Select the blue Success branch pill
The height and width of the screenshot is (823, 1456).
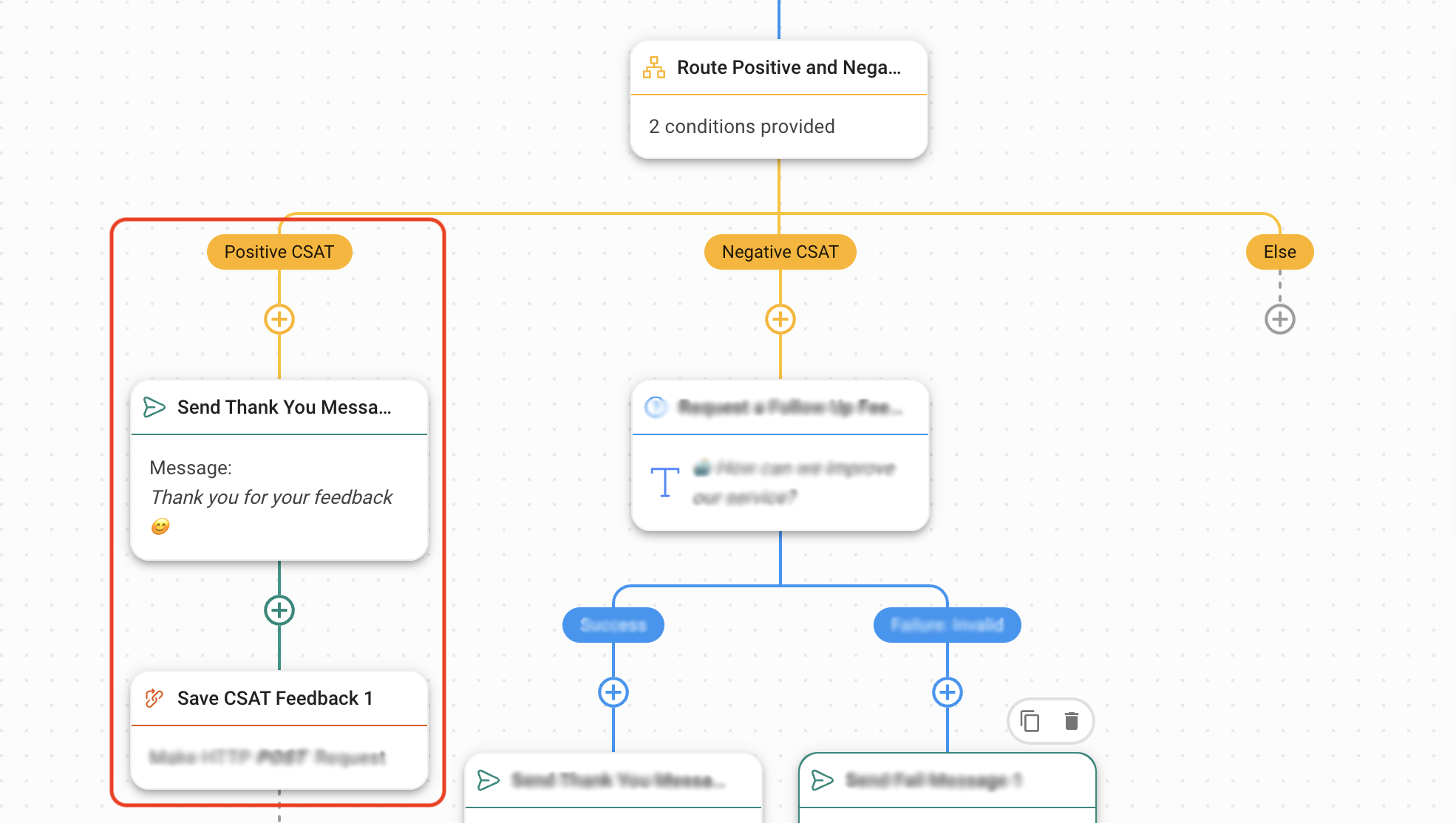(x=613, y=625)
